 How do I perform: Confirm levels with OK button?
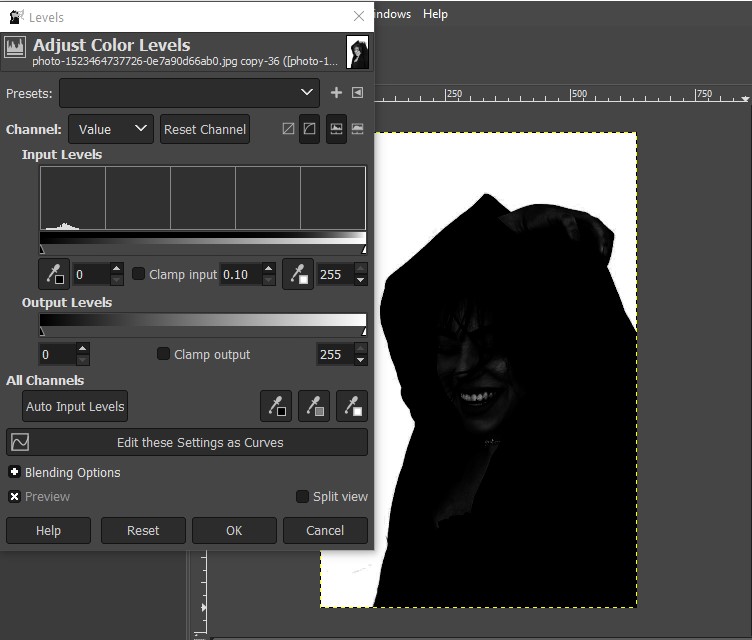pos(234,531)
